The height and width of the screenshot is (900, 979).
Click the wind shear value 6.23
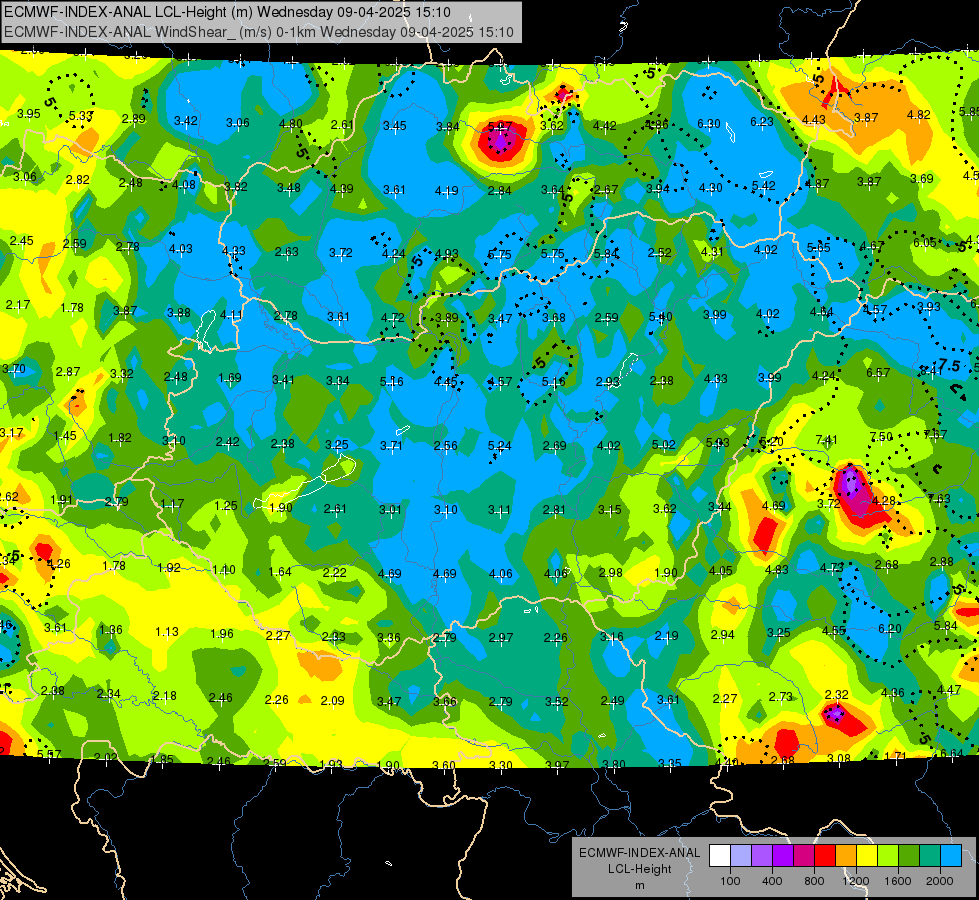(762, 122)
